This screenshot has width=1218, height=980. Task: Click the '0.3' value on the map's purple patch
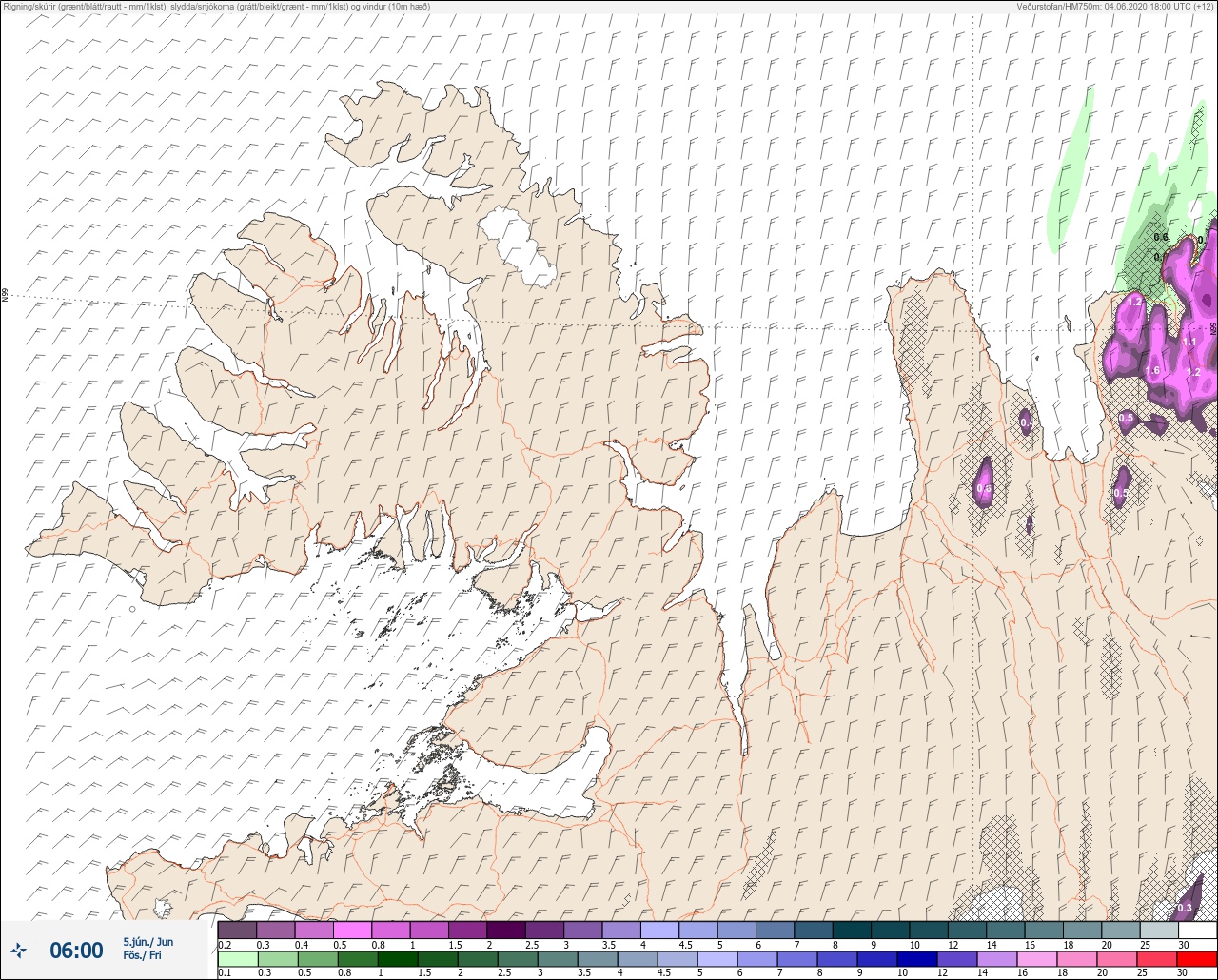click(x=1185, y=908)
